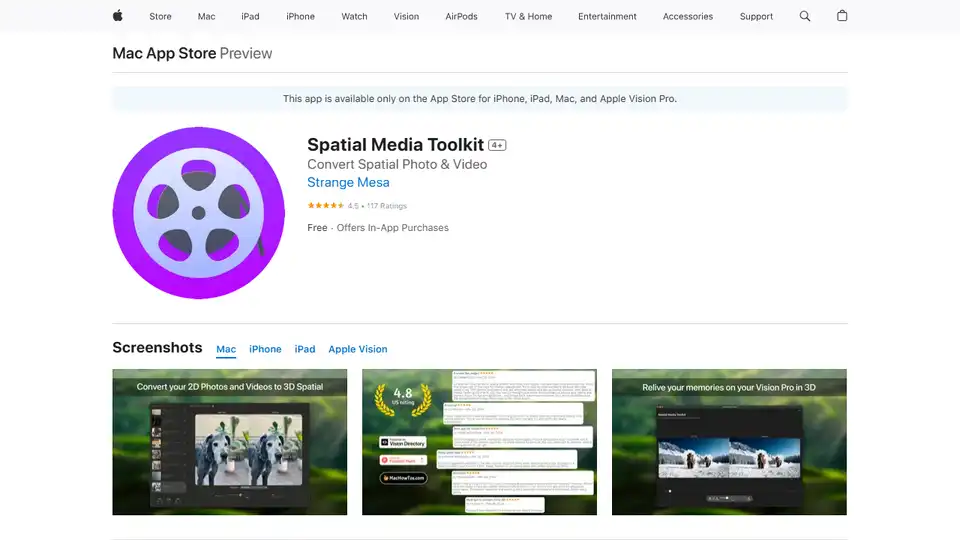The image size is (960, 540).
Task: Click the Apple logo icon
Action: click(x=118, y=16)
